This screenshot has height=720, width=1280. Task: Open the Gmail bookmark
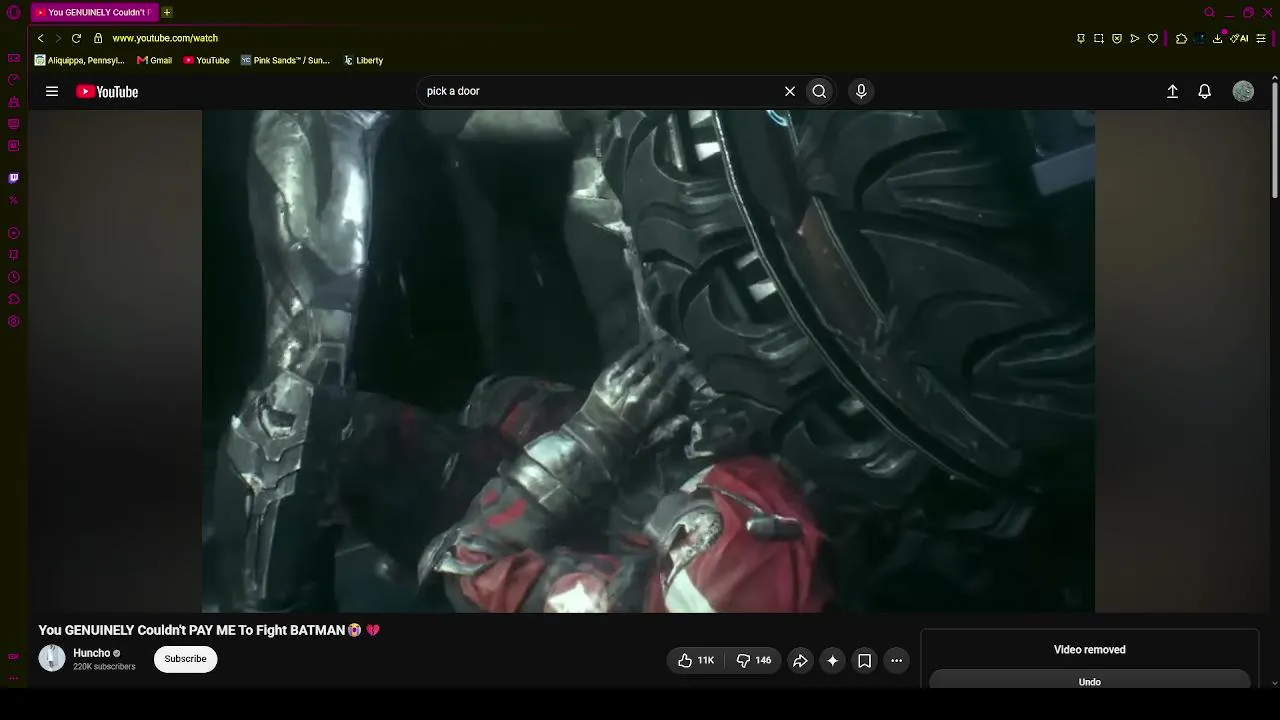pyautogui.click(x=154, y=60)
